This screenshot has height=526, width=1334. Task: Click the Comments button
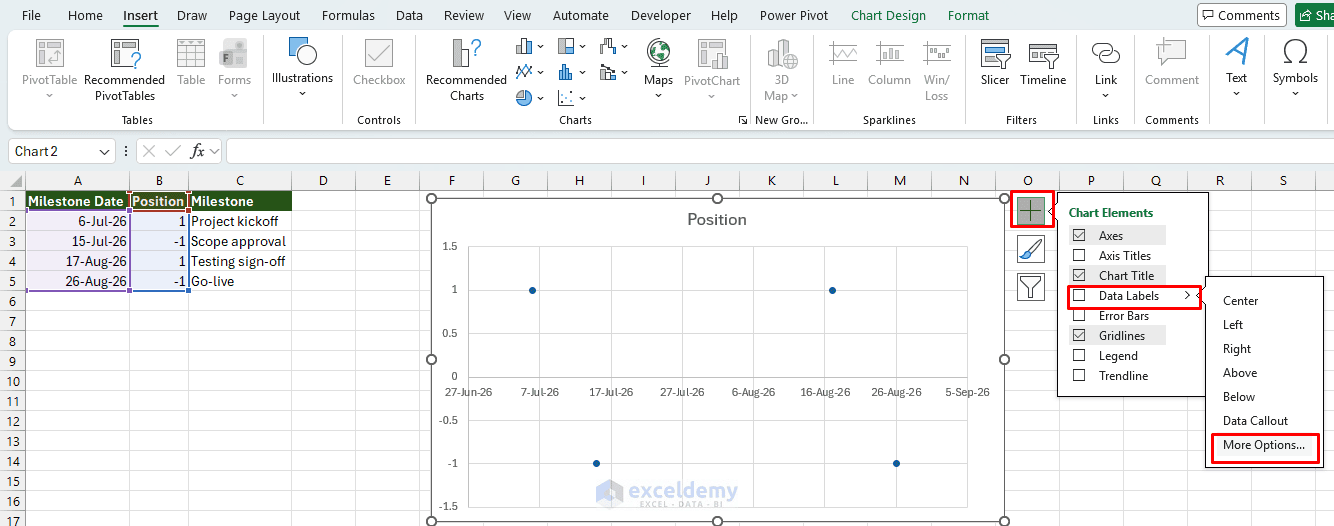(1241, 15)
